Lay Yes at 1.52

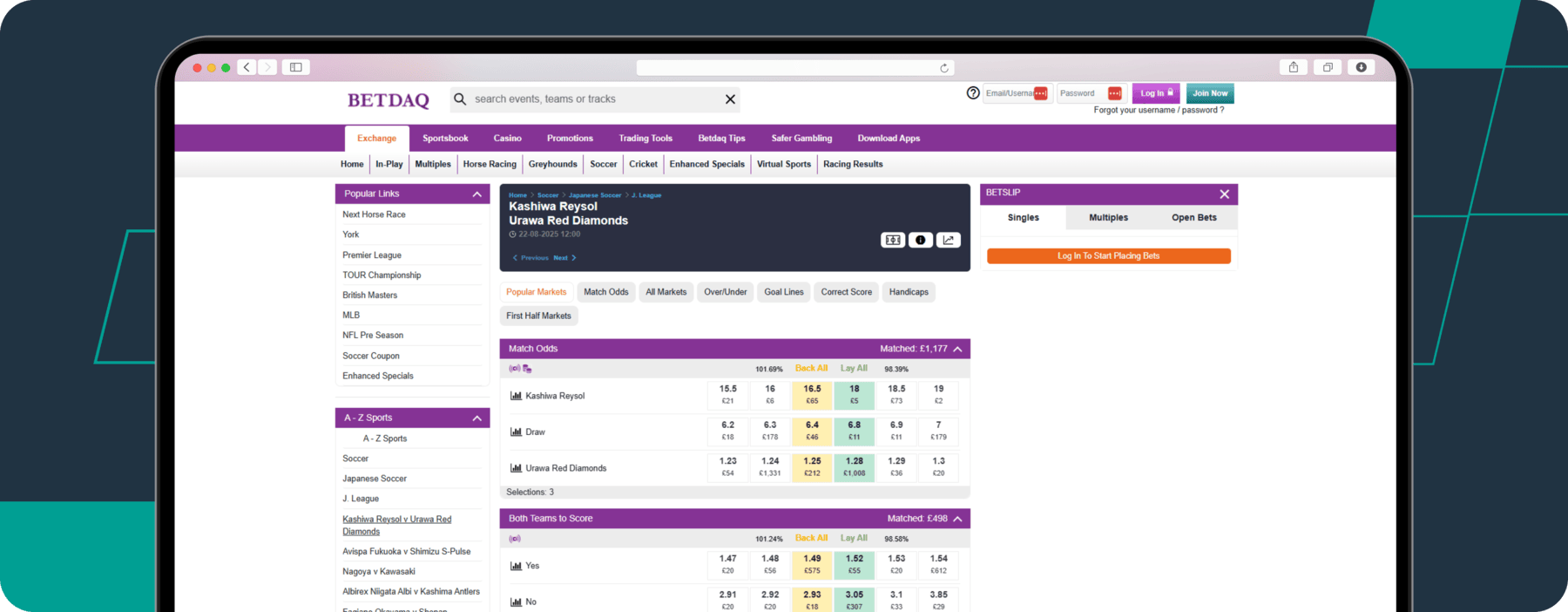(x=855, y=565)
